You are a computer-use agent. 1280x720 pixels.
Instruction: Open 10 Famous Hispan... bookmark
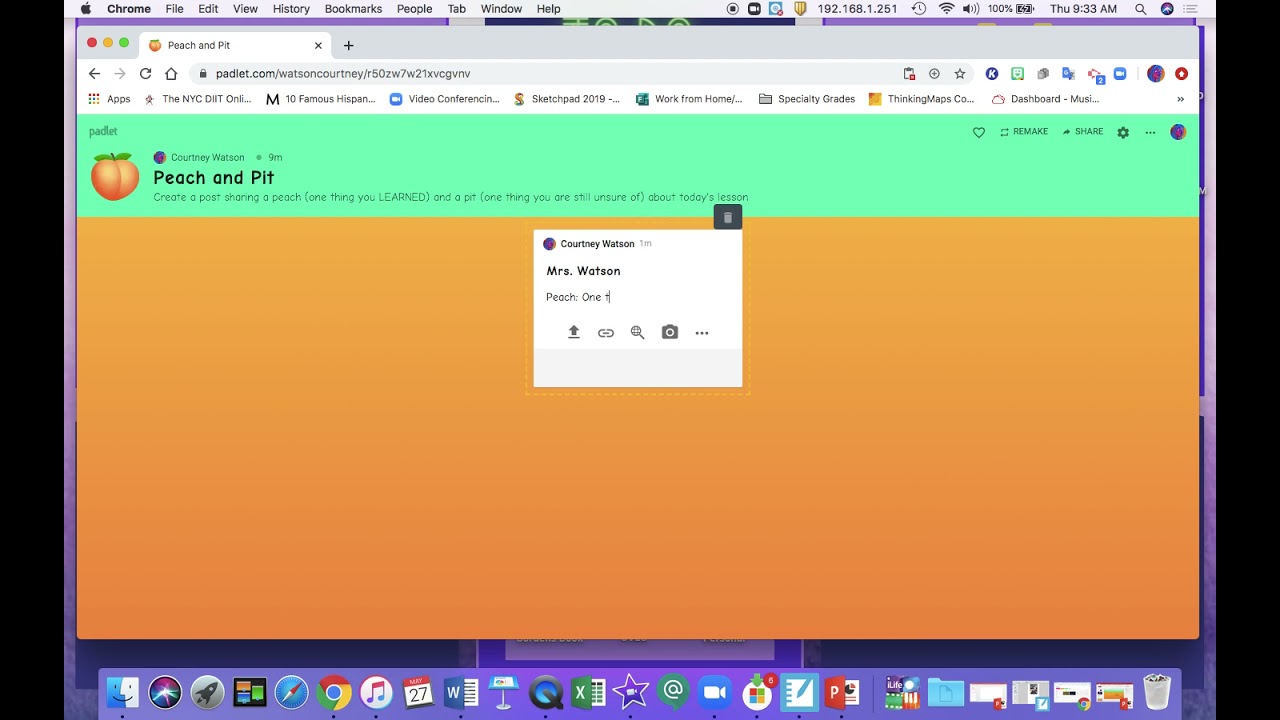(321, 99)
